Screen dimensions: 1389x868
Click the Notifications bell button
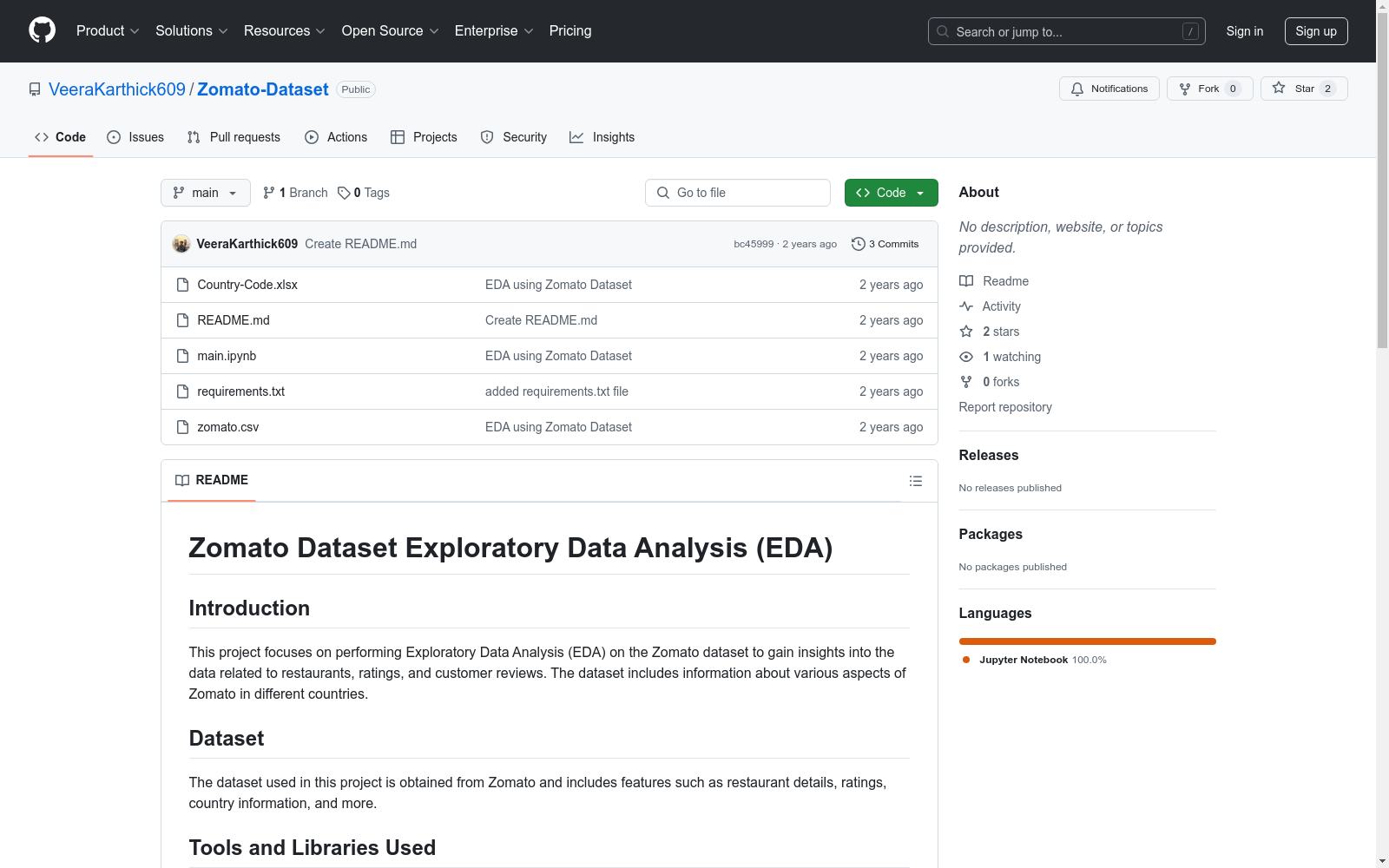(1109, 89)
